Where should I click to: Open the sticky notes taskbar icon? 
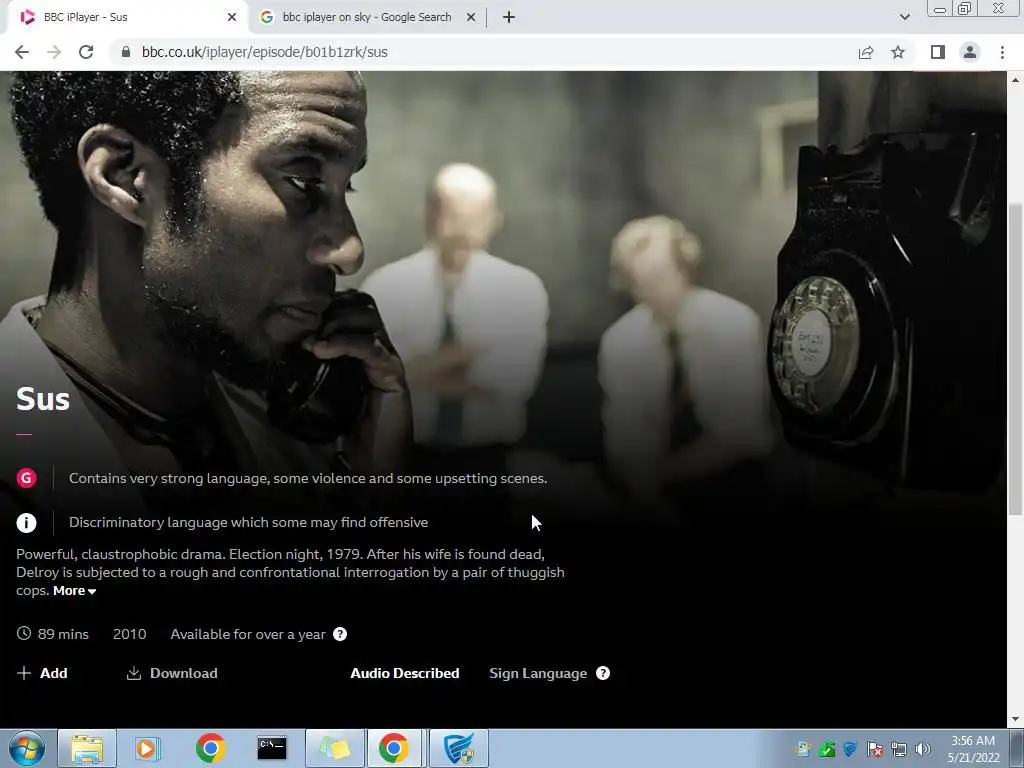pos(334,748)
